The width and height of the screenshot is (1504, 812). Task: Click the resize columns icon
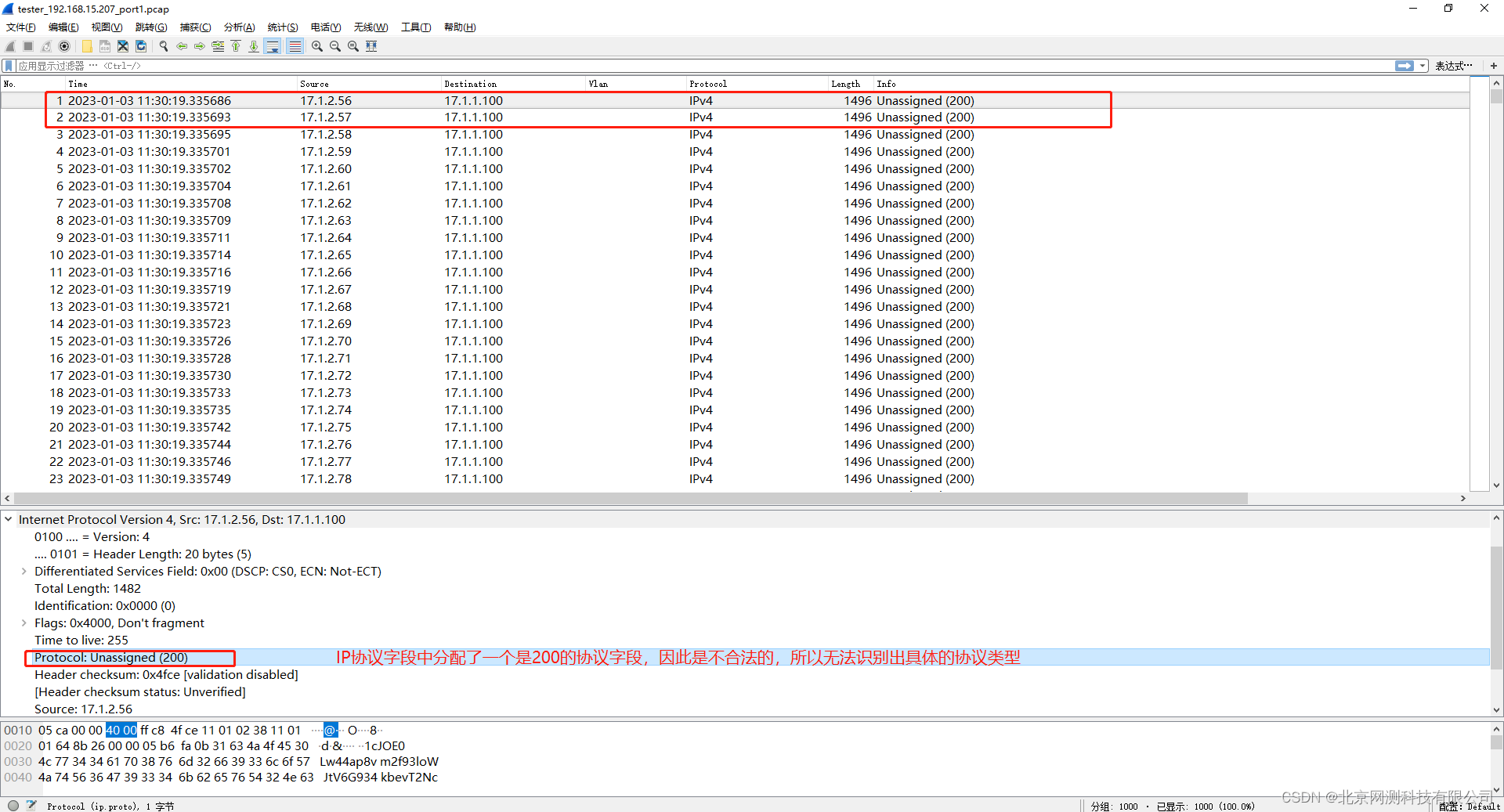pos(371,46)
